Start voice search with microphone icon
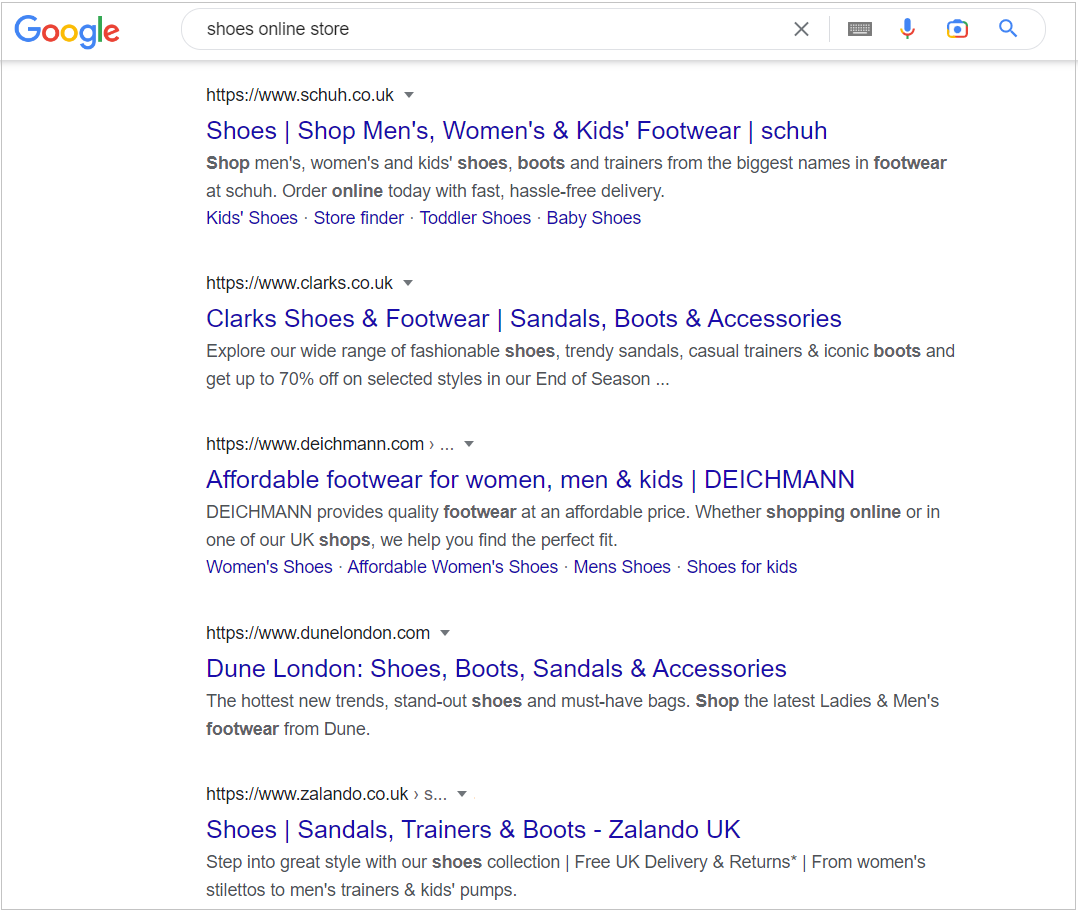The image size is (1078, 913). click(x=908, y=29)
